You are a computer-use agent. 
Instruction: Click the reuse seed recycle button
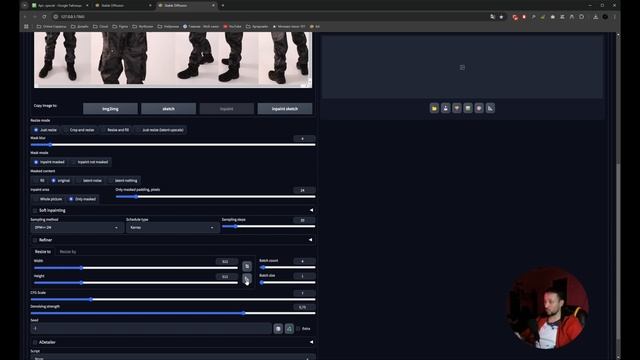pyautogui.click(x=289, y=329)
